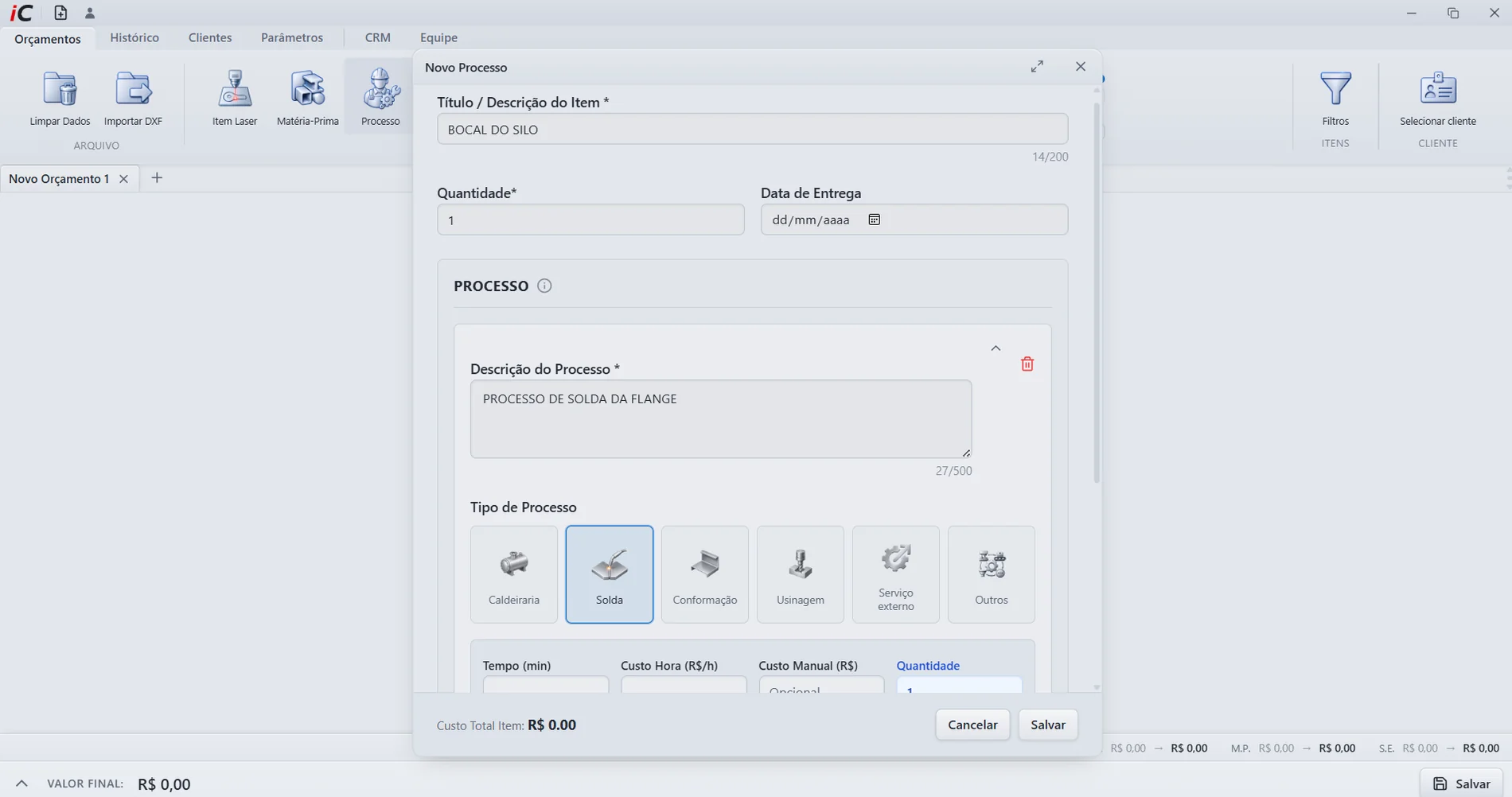
Task: Pick Outros process type
Action: 992,574
